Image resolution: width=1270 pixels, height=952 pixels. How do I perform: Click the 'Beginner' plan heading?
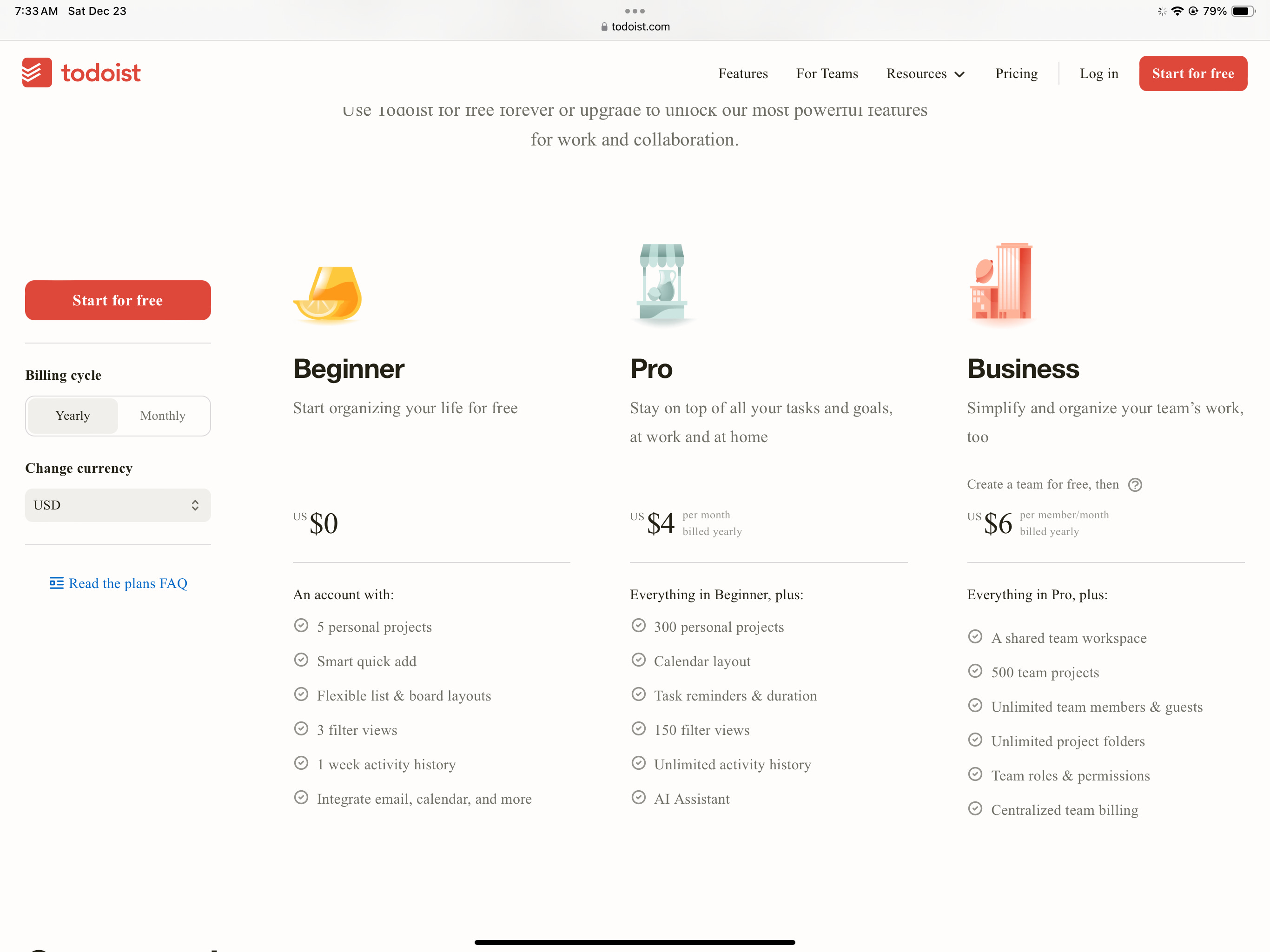(x=349, y=369)
